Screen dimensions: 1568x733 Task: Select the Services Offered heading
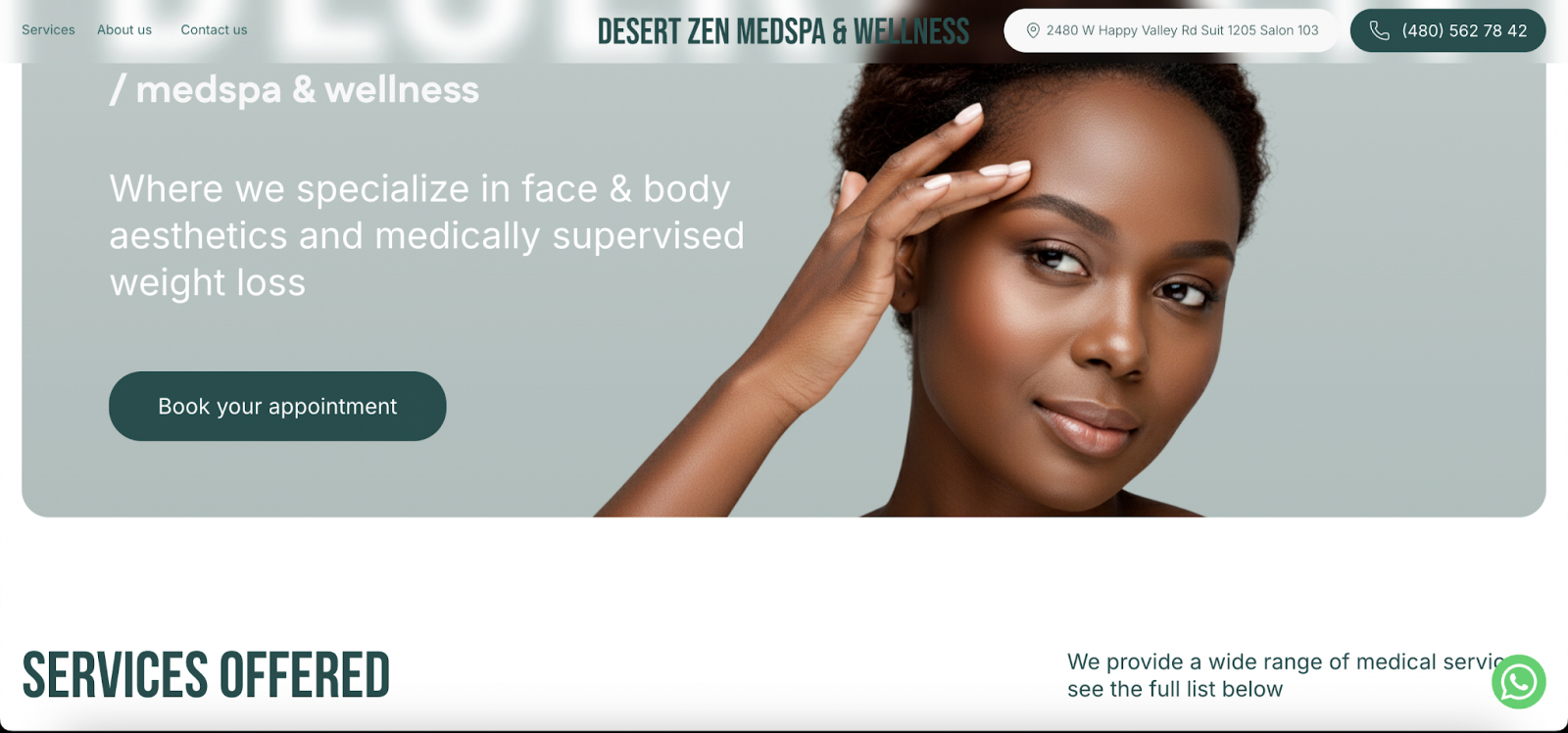coord(206,675)
